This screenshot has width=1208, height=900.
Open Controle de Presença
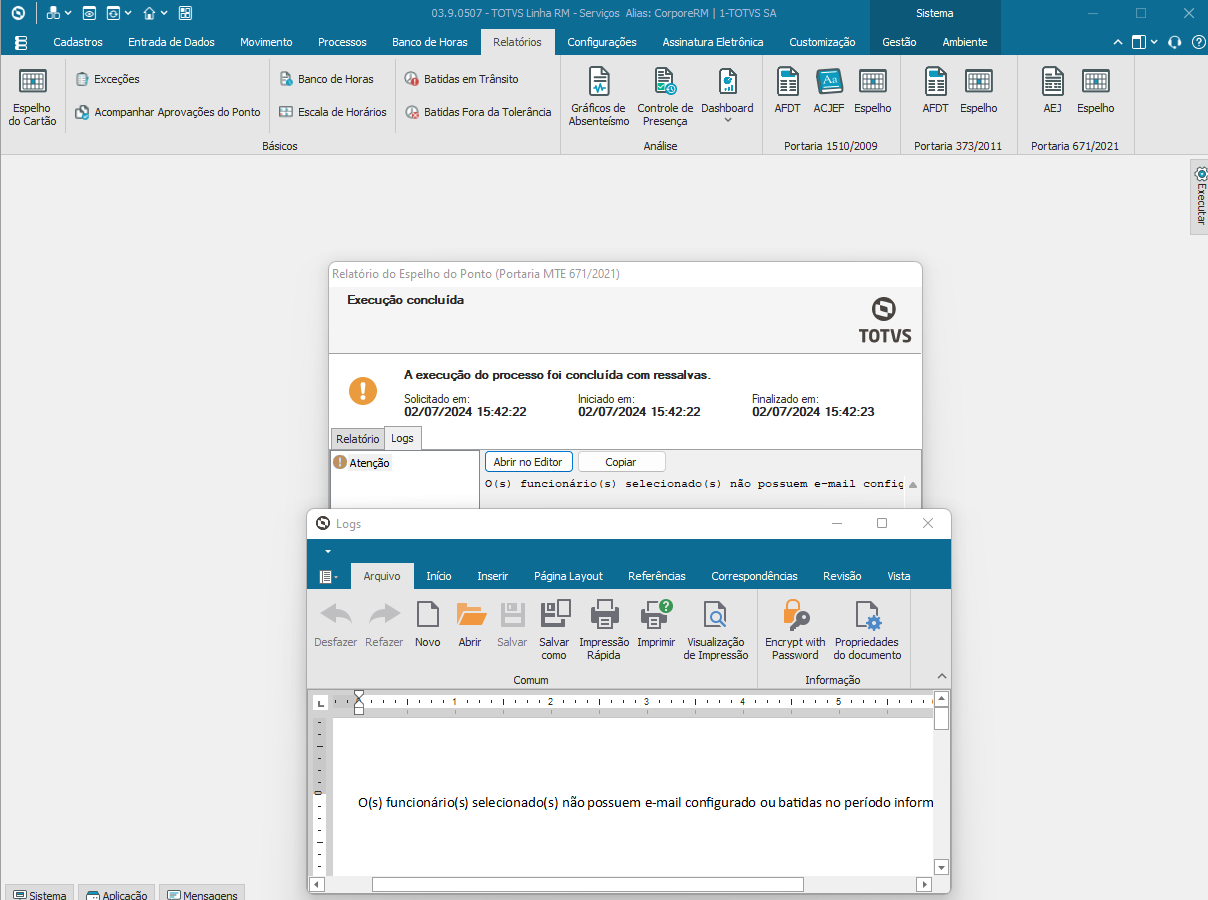coord(665,98)
